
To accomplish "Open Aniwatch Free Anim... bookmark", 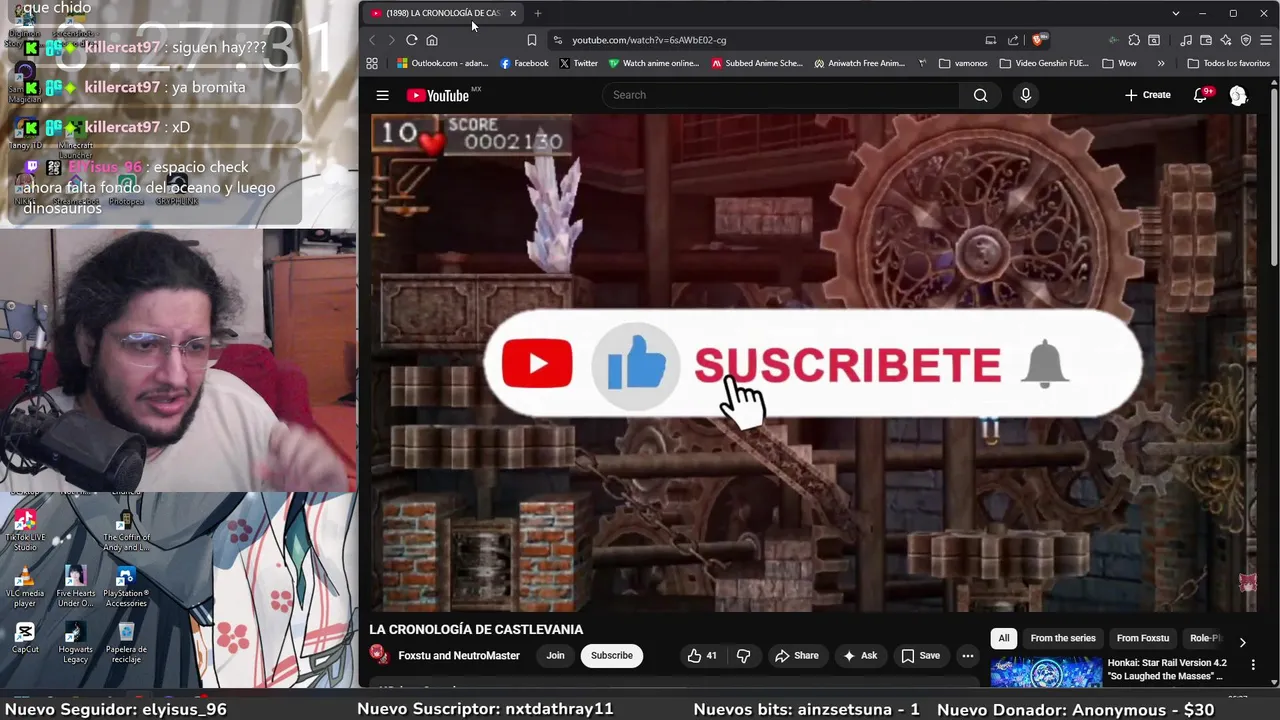I will pyautogui.click(x=859, y=63).
